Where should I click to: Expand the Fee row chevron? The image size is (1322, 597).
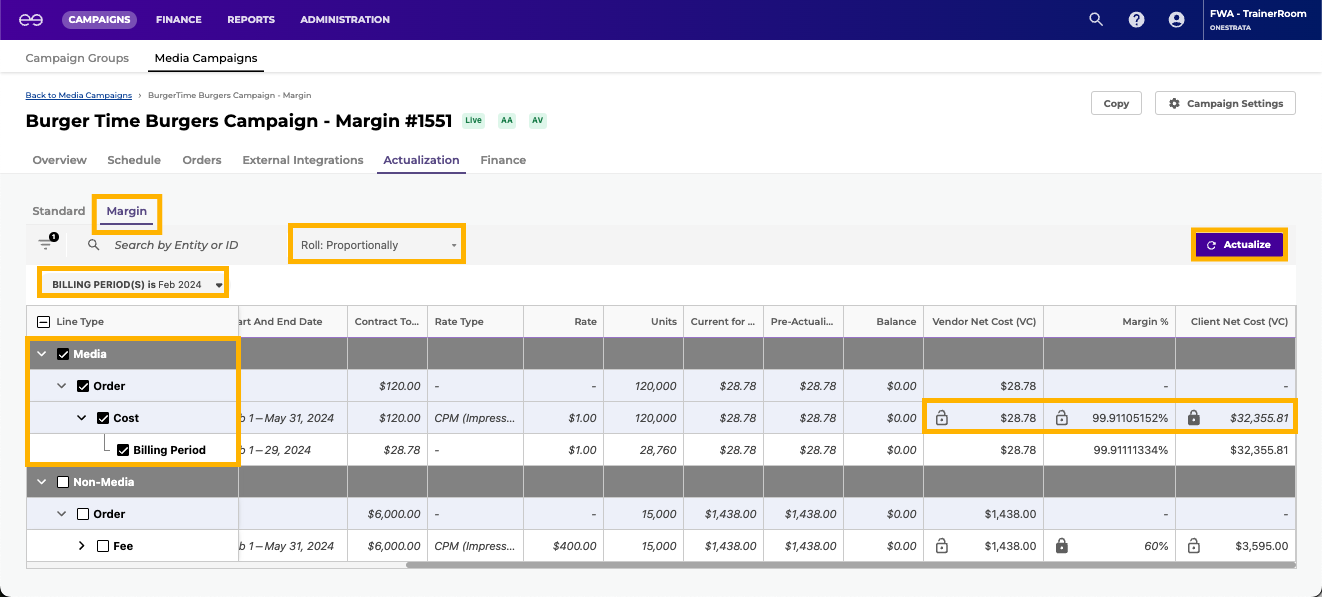coord(82,546)
